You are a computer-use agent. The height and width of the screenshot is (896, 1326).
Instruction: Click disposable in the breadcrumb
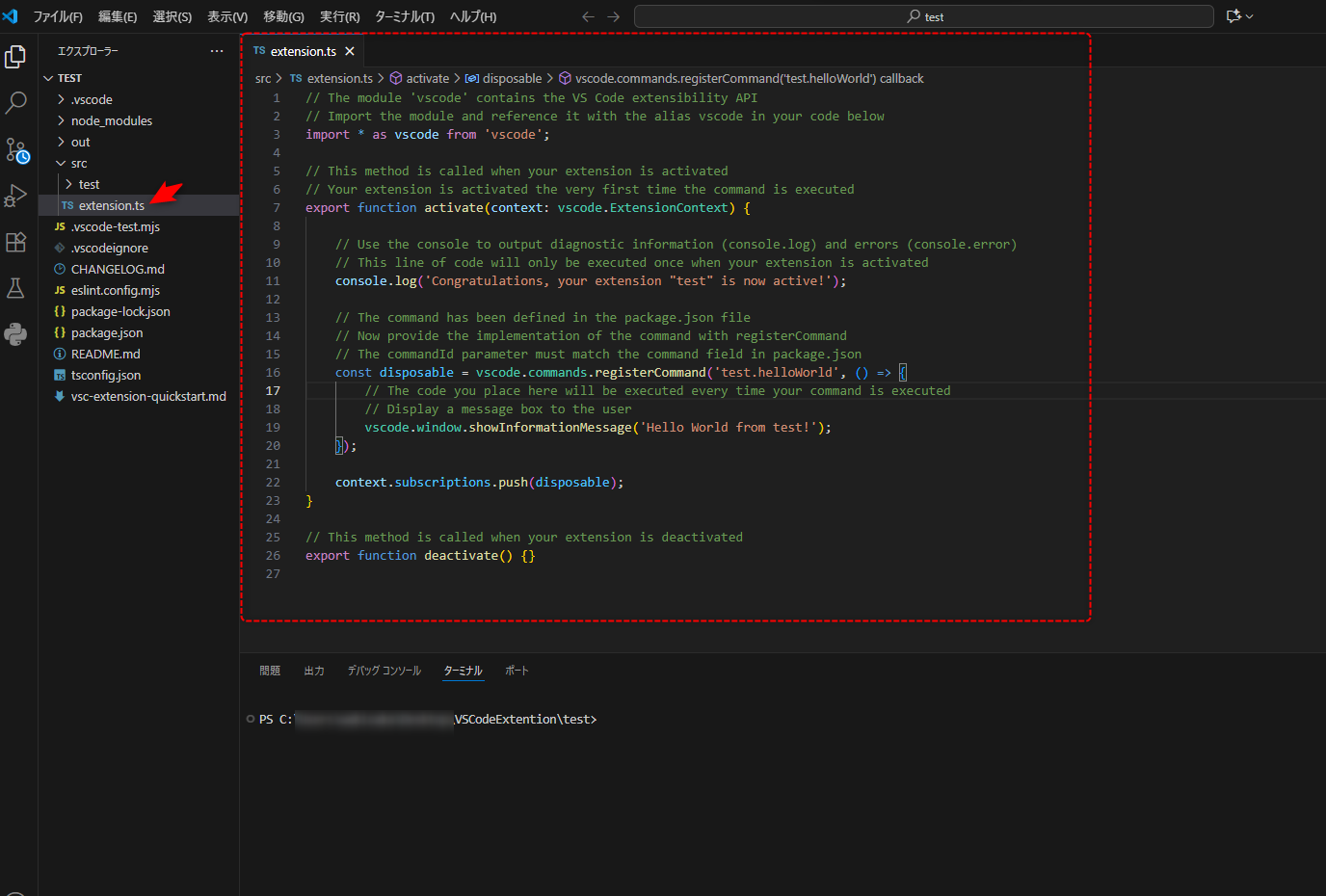point(504,78)
